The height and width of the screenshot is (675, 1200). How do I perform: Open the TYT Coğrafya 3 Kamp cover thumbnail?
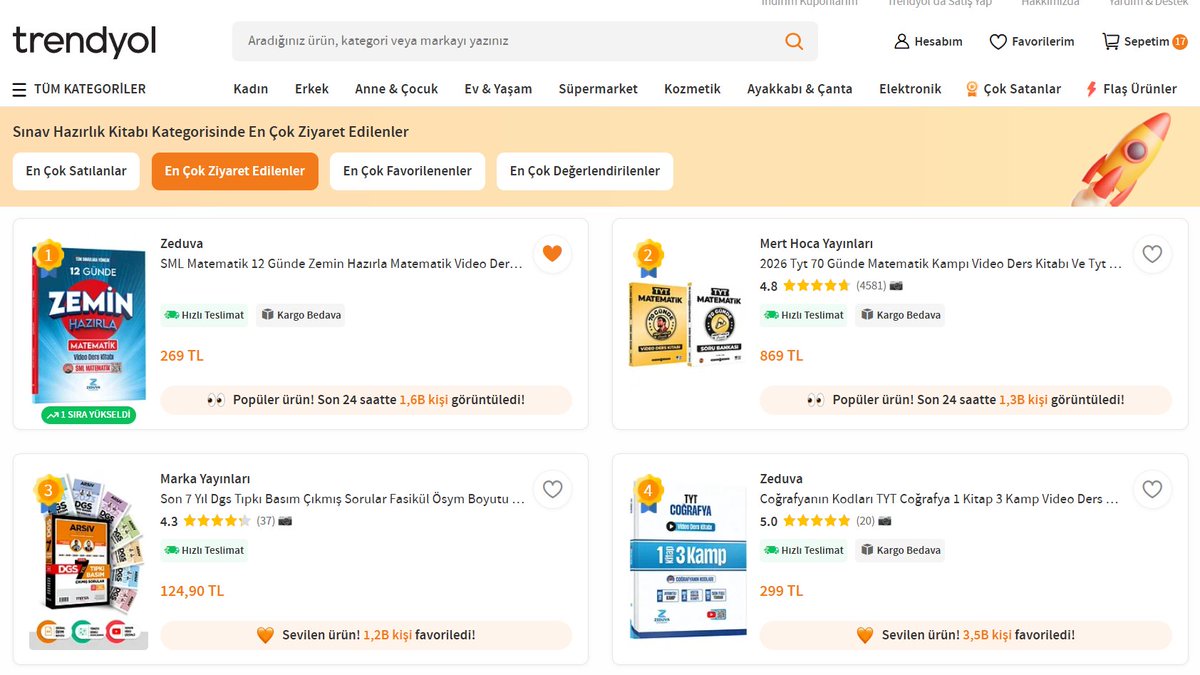click(688, 562)
